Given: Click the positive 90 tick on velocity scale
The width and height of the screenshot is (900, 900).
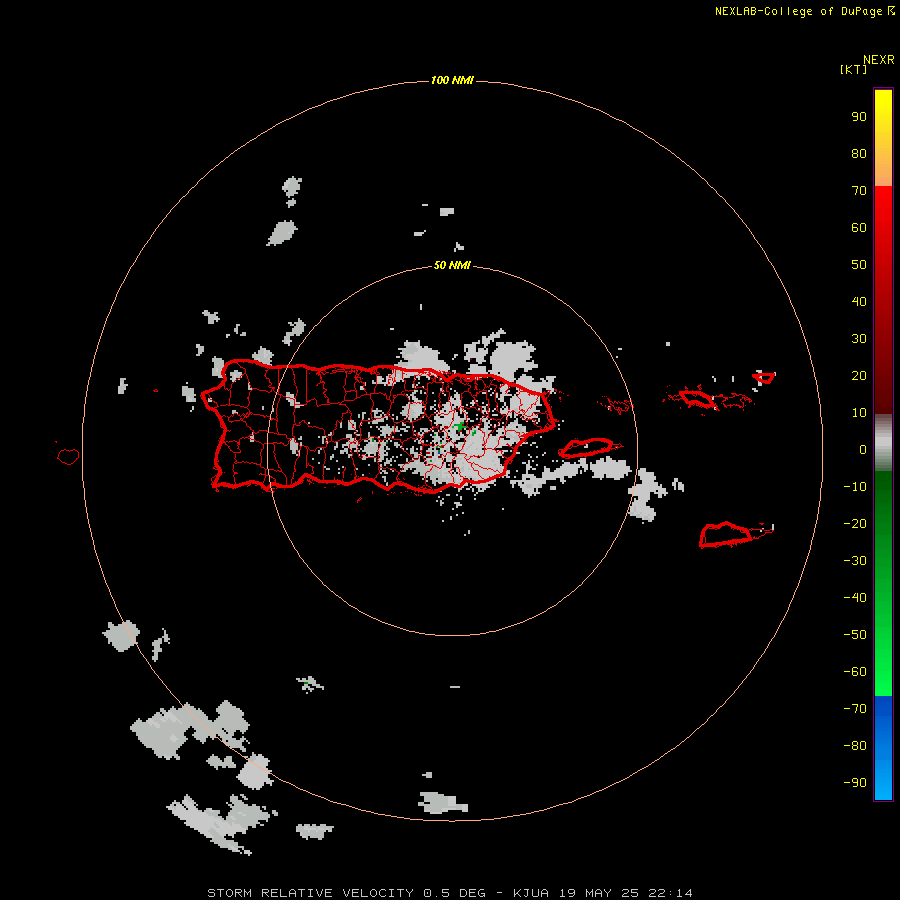Looking at the screenshot, I should click(x=859, y=117).
